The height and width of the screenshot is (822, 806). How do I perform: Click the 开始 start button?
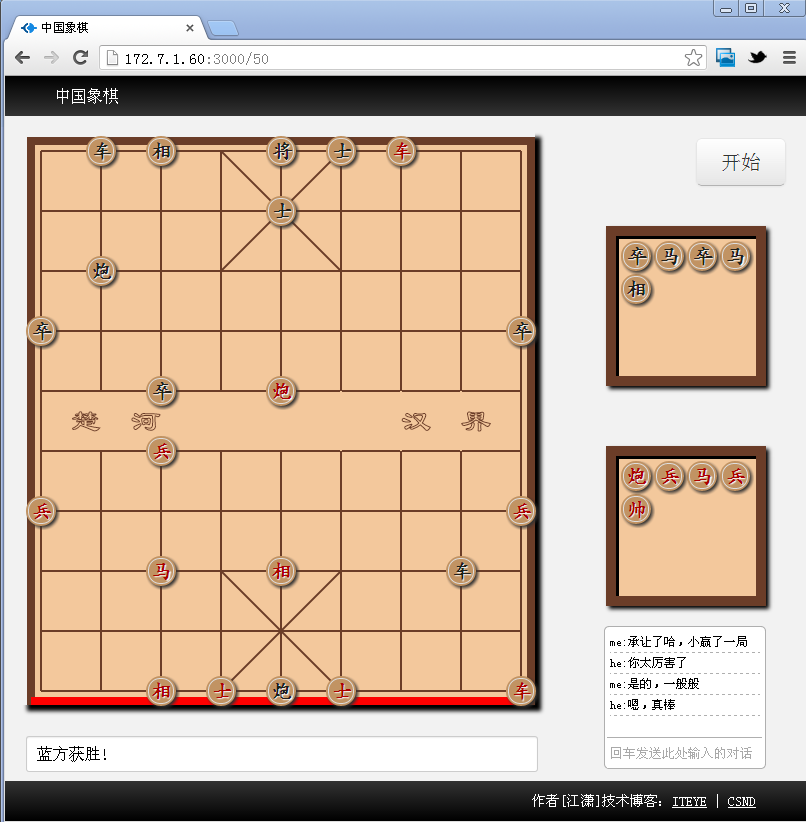tap(740, 162)
